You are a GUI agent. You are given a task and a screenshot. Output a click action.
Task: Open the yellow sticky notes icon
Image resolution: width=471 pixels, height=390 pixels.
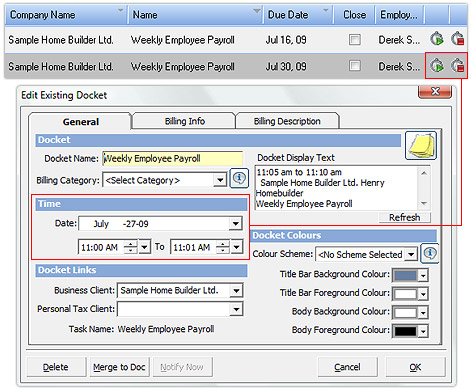[x=421, y=146]
